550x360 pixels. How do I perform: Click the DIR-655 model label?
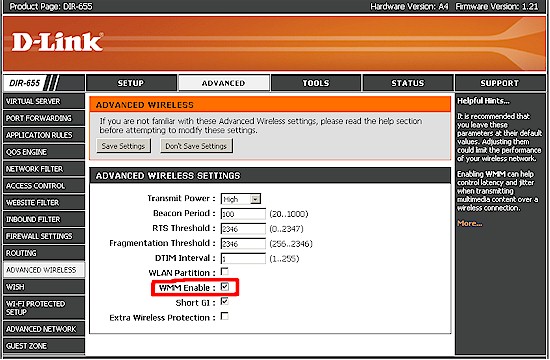pos(25,83)
